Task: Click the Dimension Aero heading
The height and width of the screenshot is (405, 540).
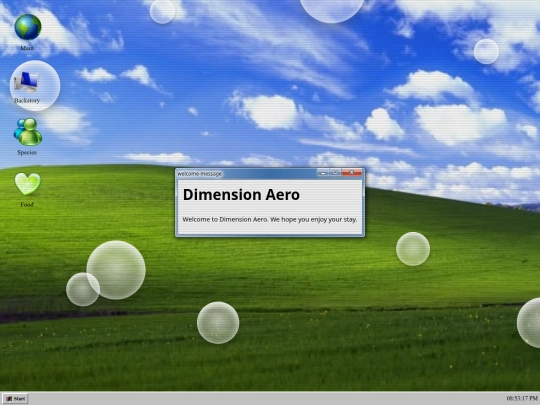Action: (x=241, y=195)
